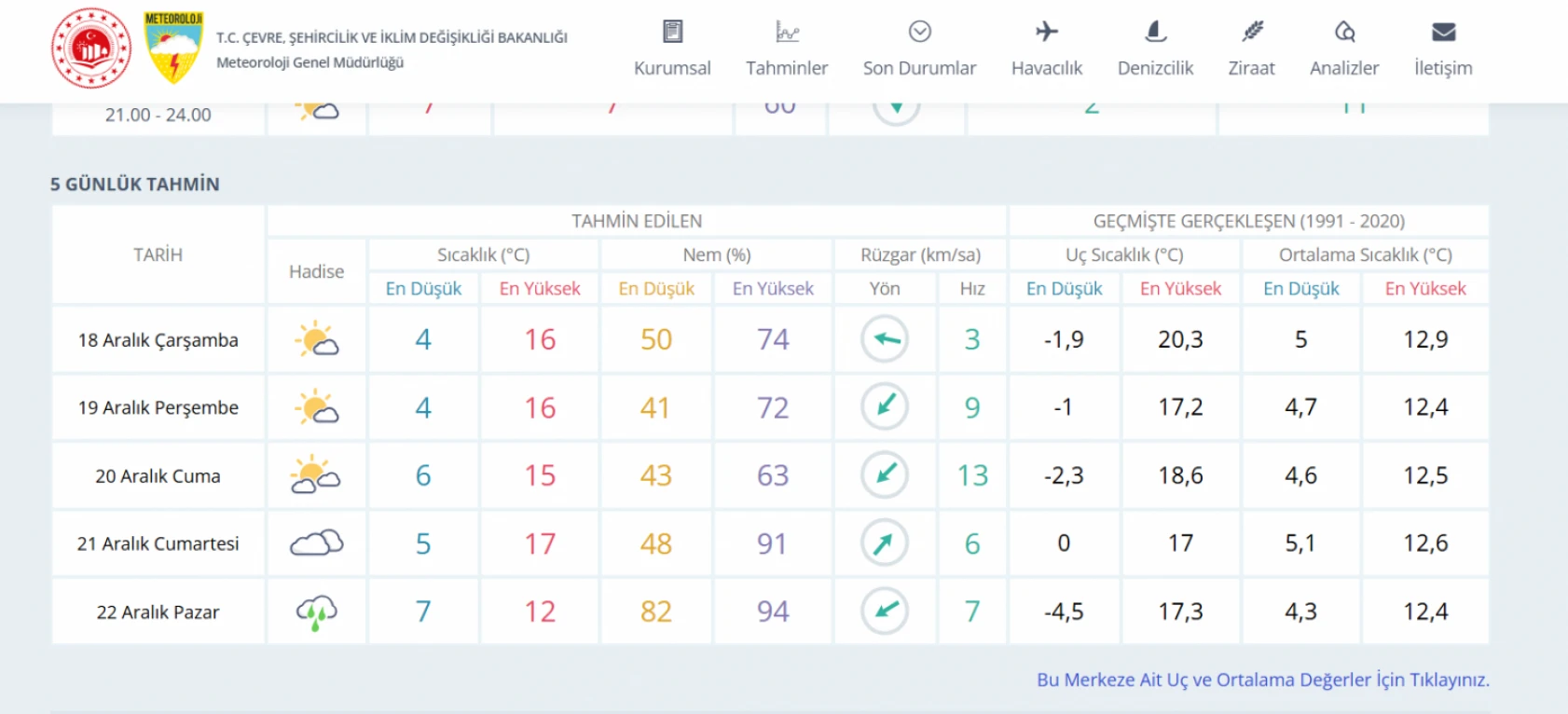This screenshot has height=714, width=1568.
Task: Click the wind direction arrow for 21 Aralık
Action: 885,543
